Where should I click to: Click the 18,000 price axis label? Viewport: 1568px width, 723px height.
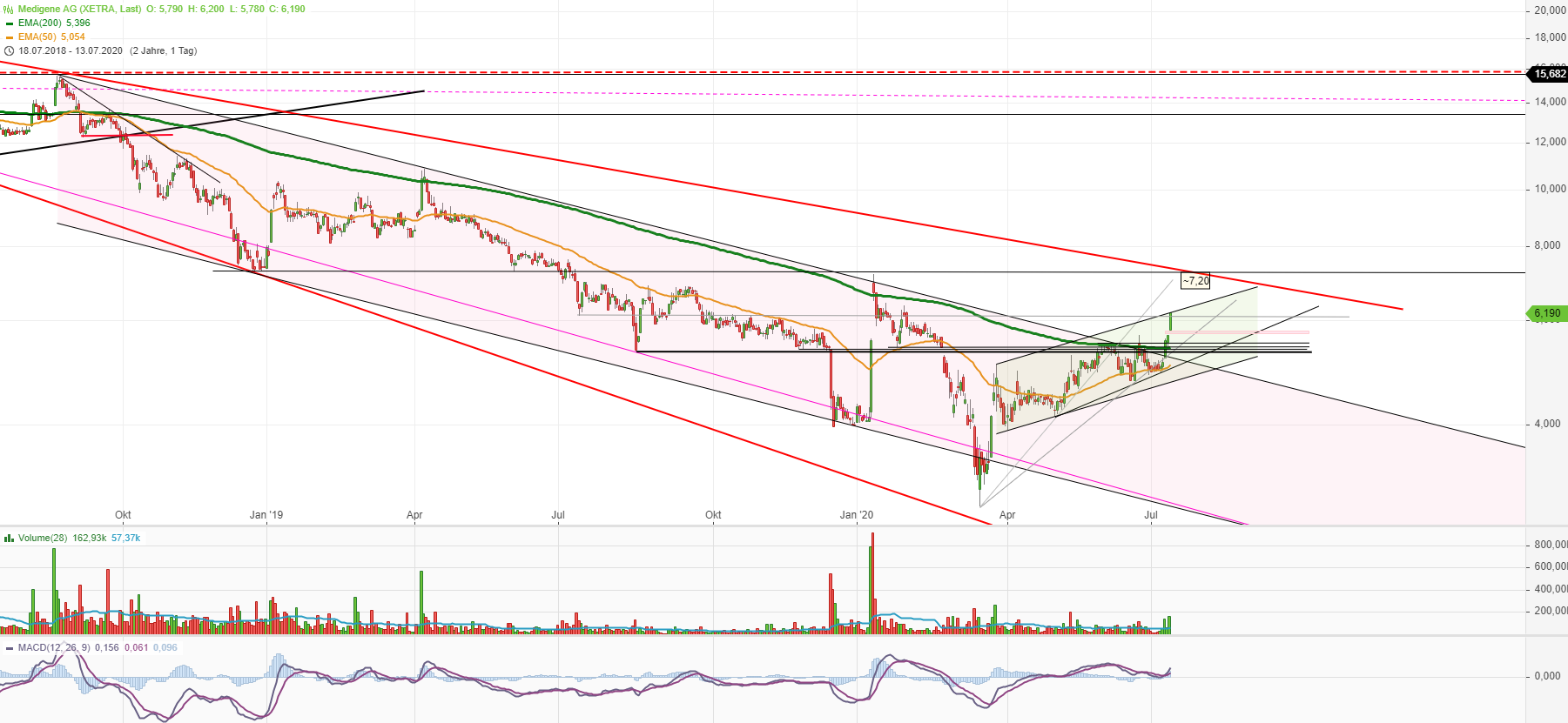click(x=1550, y=37)
